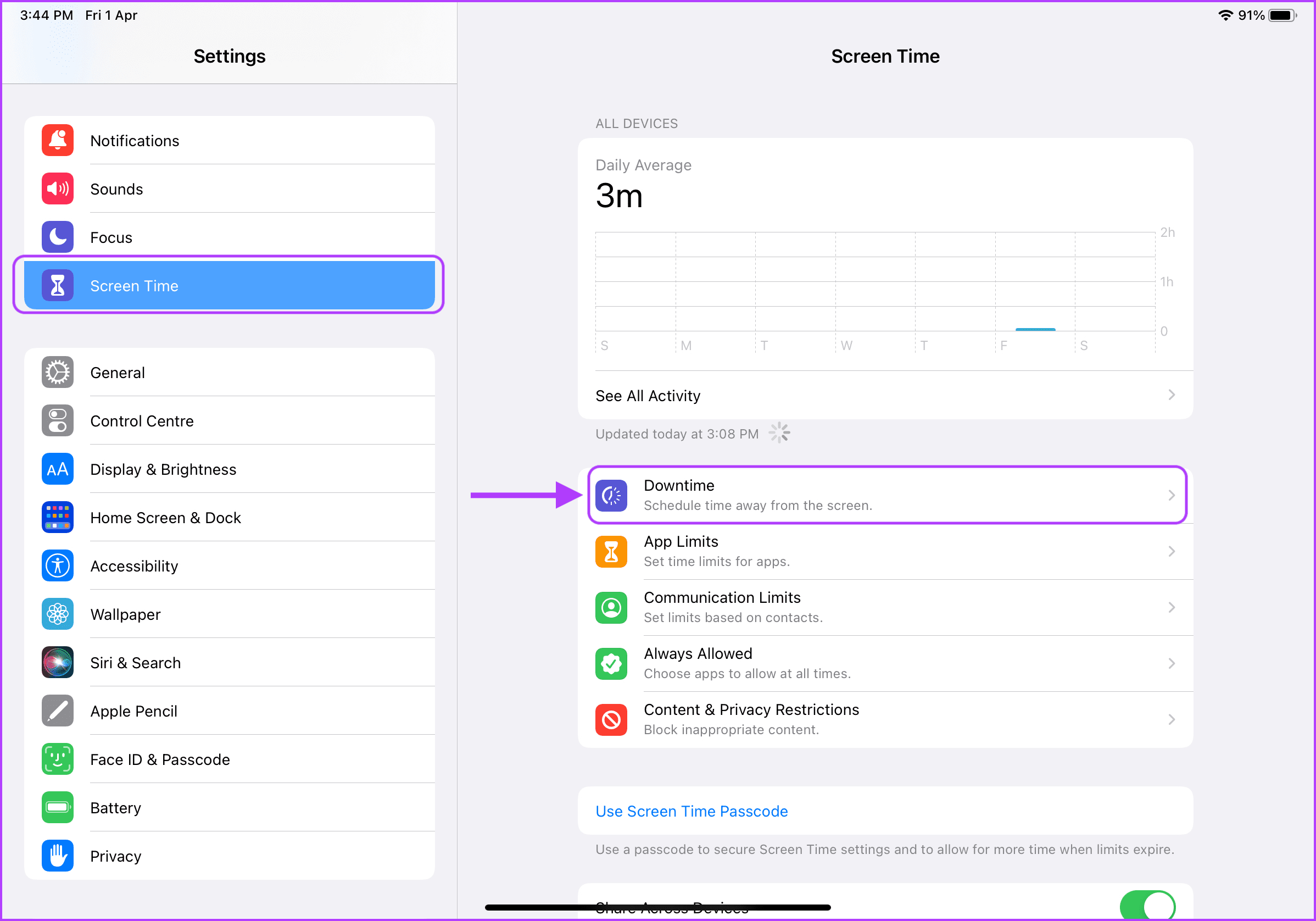The image size is (1316, 921).
Task: Open Face ID & Passcode settings
Action: click(229, 759)
